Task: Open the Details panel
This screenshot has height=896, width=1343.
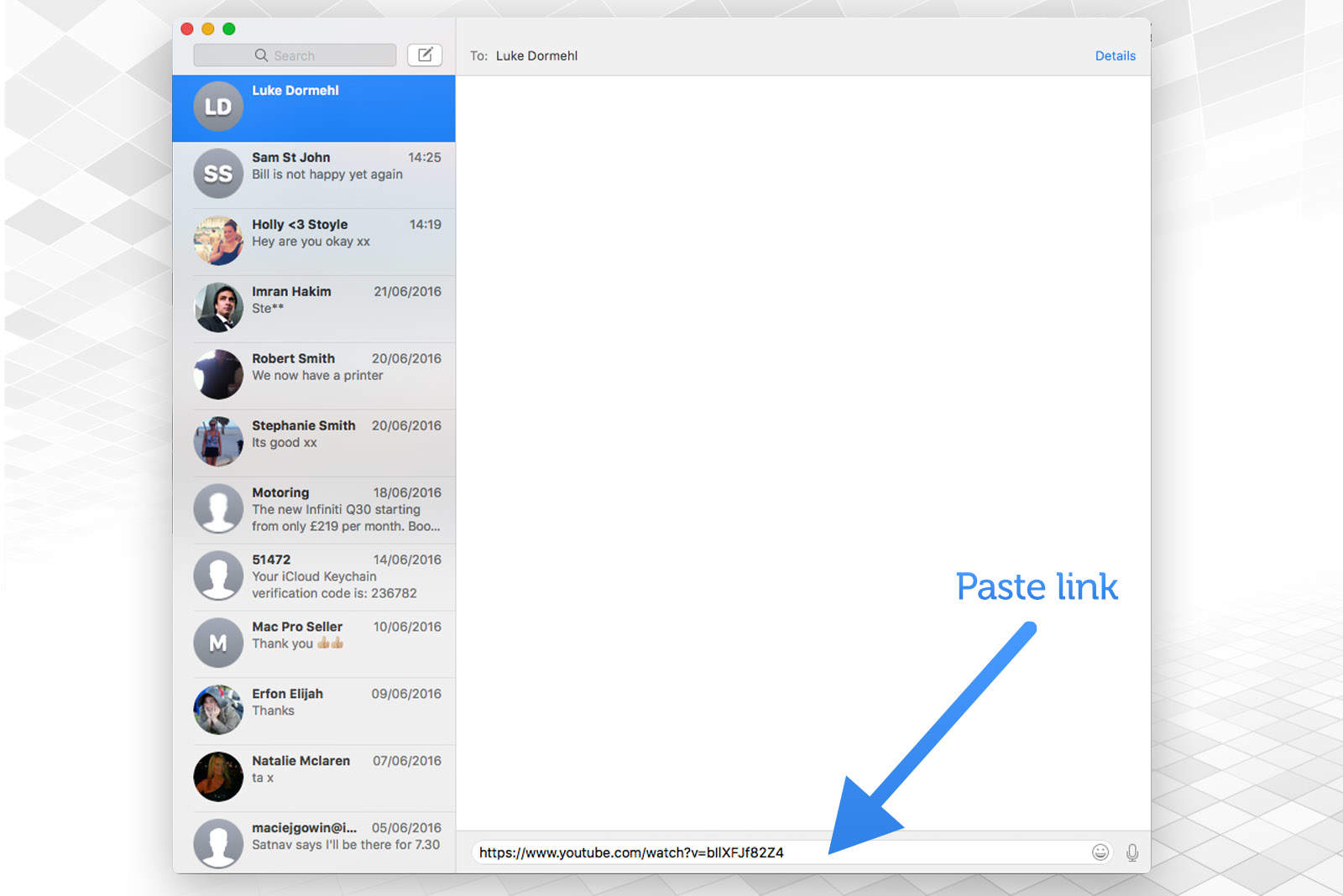Action: 1115,55
